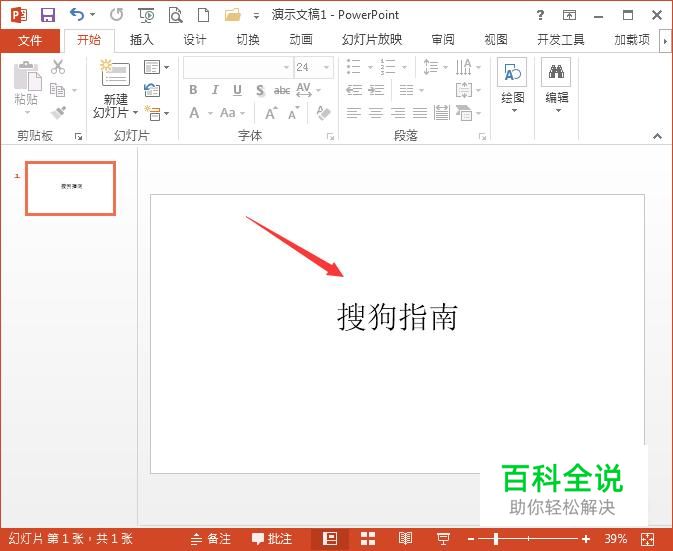Select the Format Painter brush
This screenshot has height=551, width=673.
coord(58,112)
